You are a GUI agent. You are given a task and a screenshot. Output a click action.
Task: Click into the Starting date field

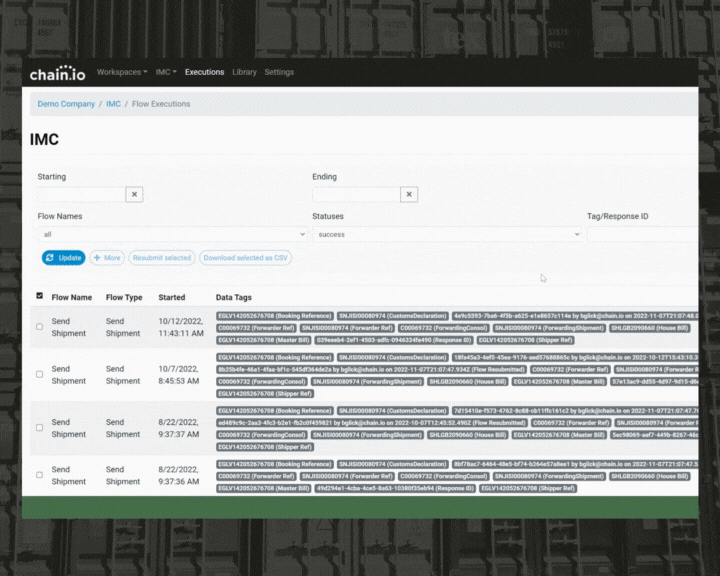(x=81, y=194)
